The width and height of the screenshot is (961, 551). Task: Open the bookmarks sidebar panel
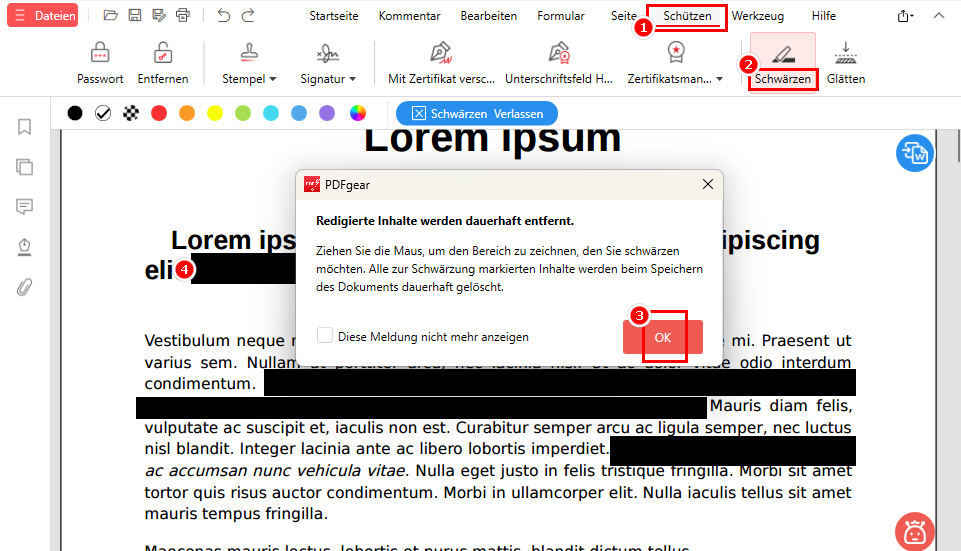25,127
